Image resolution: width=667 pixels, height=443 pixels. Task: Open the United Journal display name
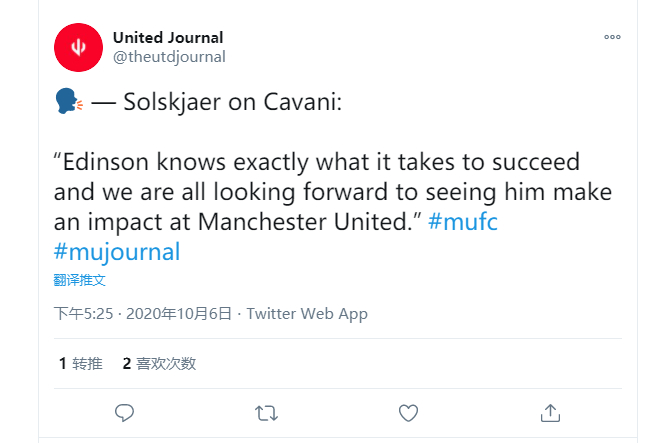tap(168, 37)
